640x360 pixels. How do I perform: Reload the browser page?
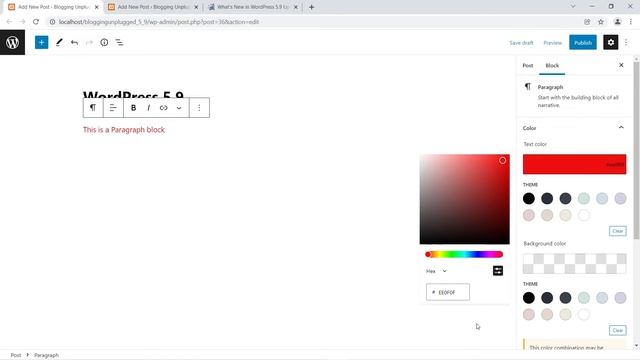pyautogui.click(x=36, y=22)
